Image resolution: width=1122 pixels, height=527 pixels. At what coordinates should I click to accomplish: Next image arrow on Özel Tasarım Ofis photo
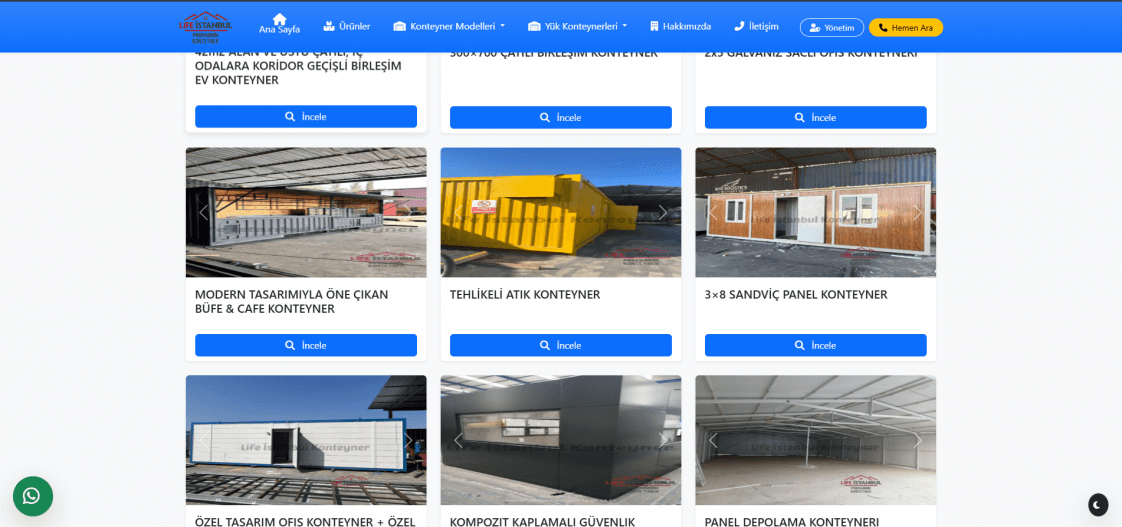pyautogui.click(x=409, y=440)
